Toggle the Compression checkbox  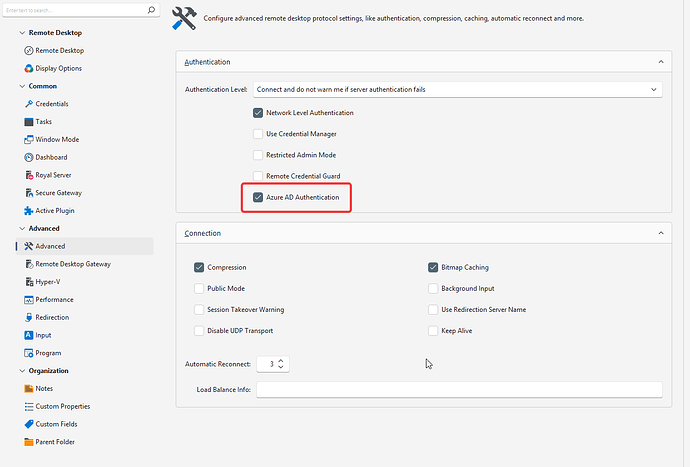199,267
